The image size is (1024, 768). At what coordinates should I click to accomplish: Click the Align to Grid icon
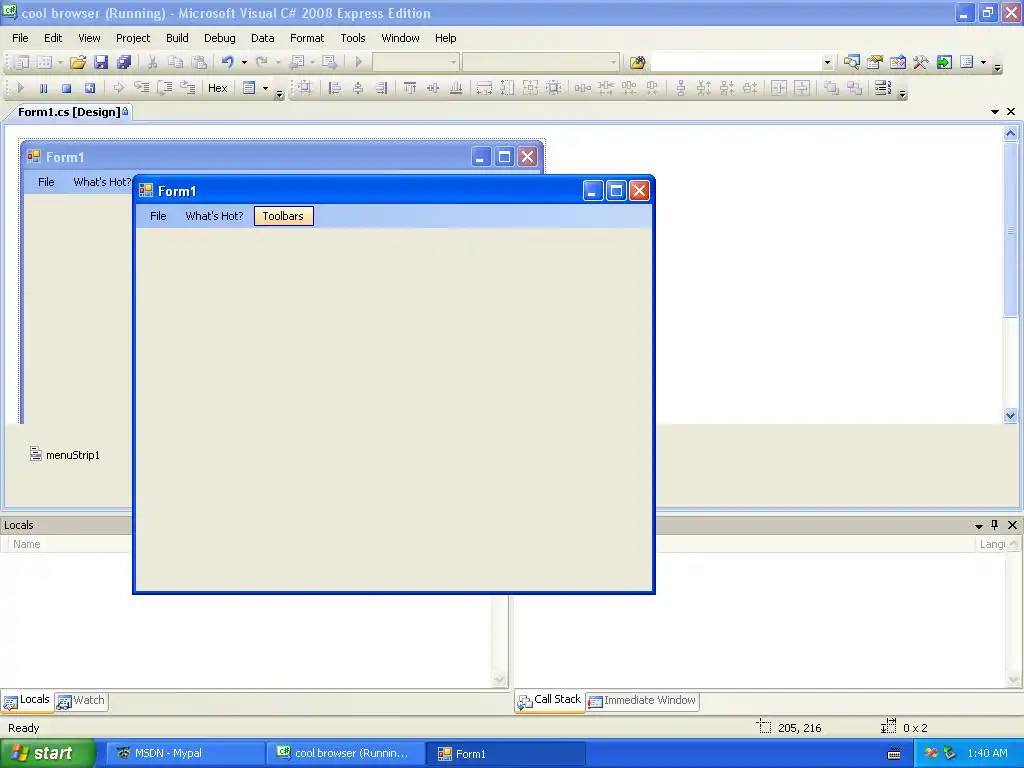pos(305,88)
